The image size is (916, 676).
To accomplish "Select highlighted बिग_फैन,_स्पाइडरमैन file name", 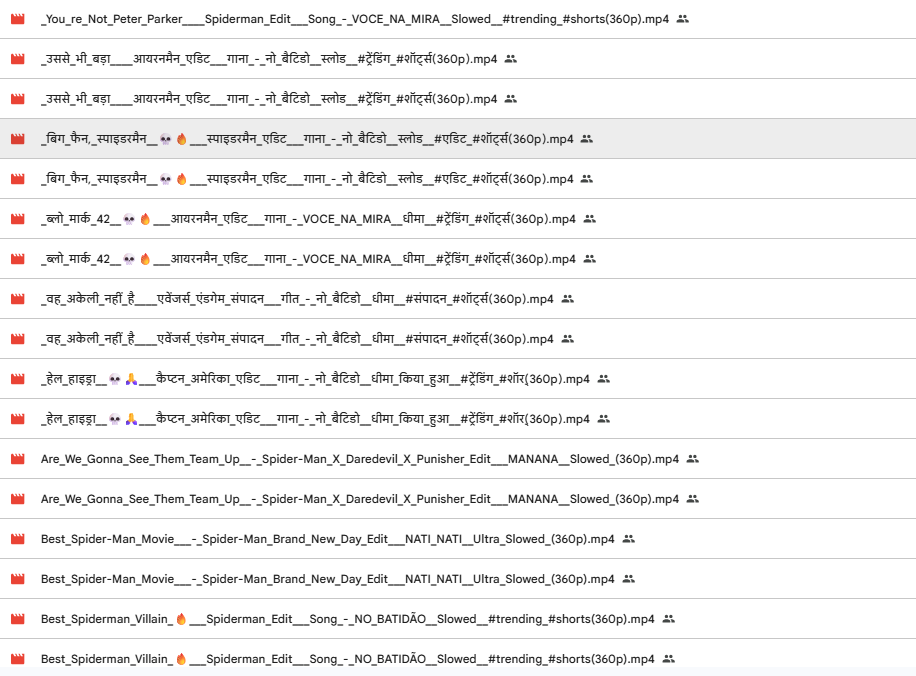I will coord(307,139).
